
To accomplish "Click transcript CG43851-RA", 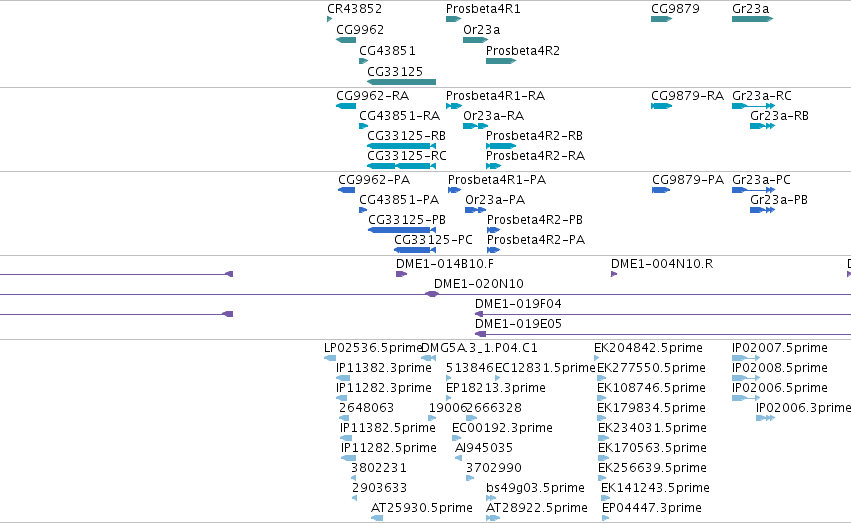I will click(364, 126).
